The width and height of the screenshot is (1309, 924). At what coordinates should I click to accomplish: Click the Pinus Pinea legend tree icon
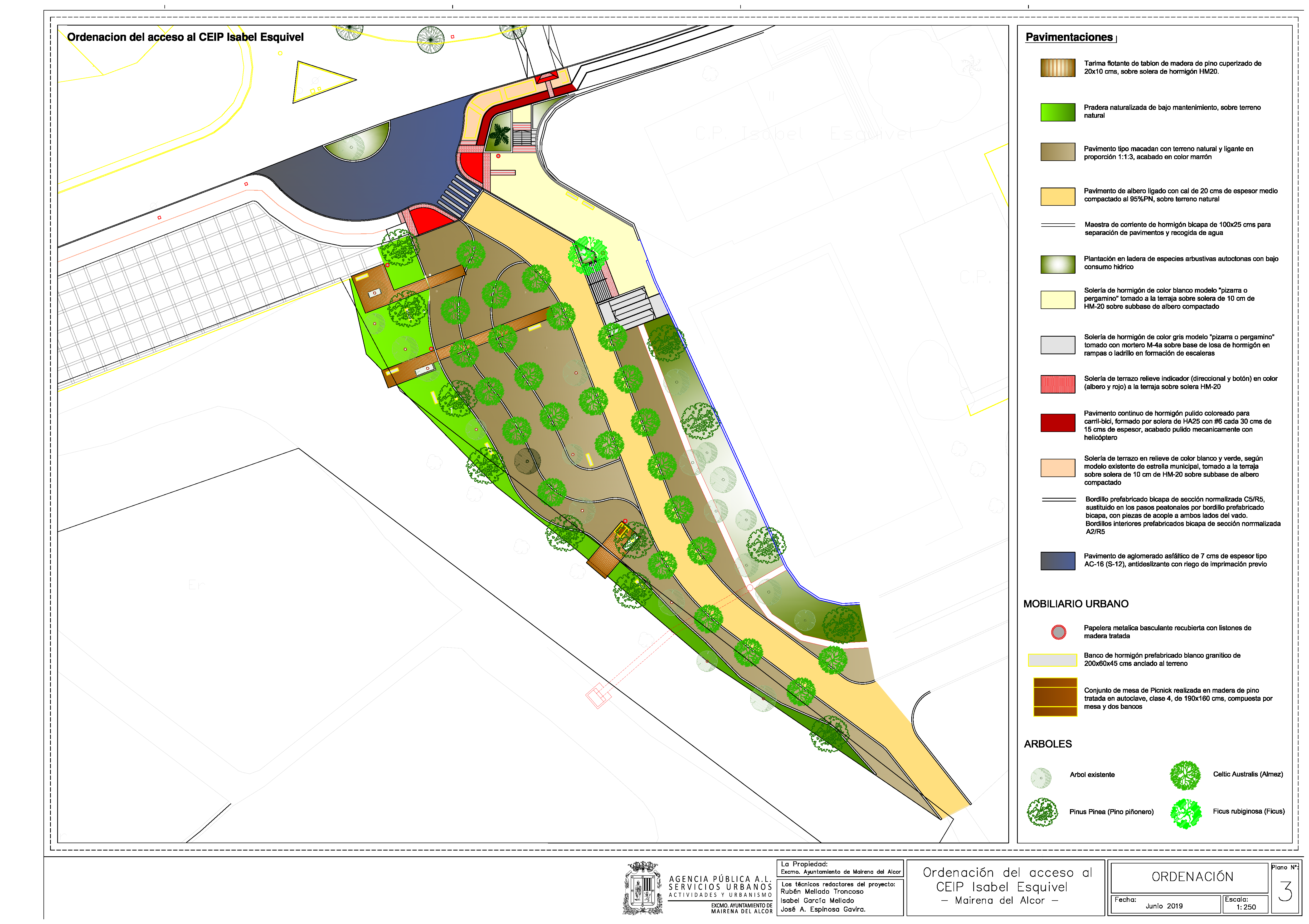point(1042,812)
